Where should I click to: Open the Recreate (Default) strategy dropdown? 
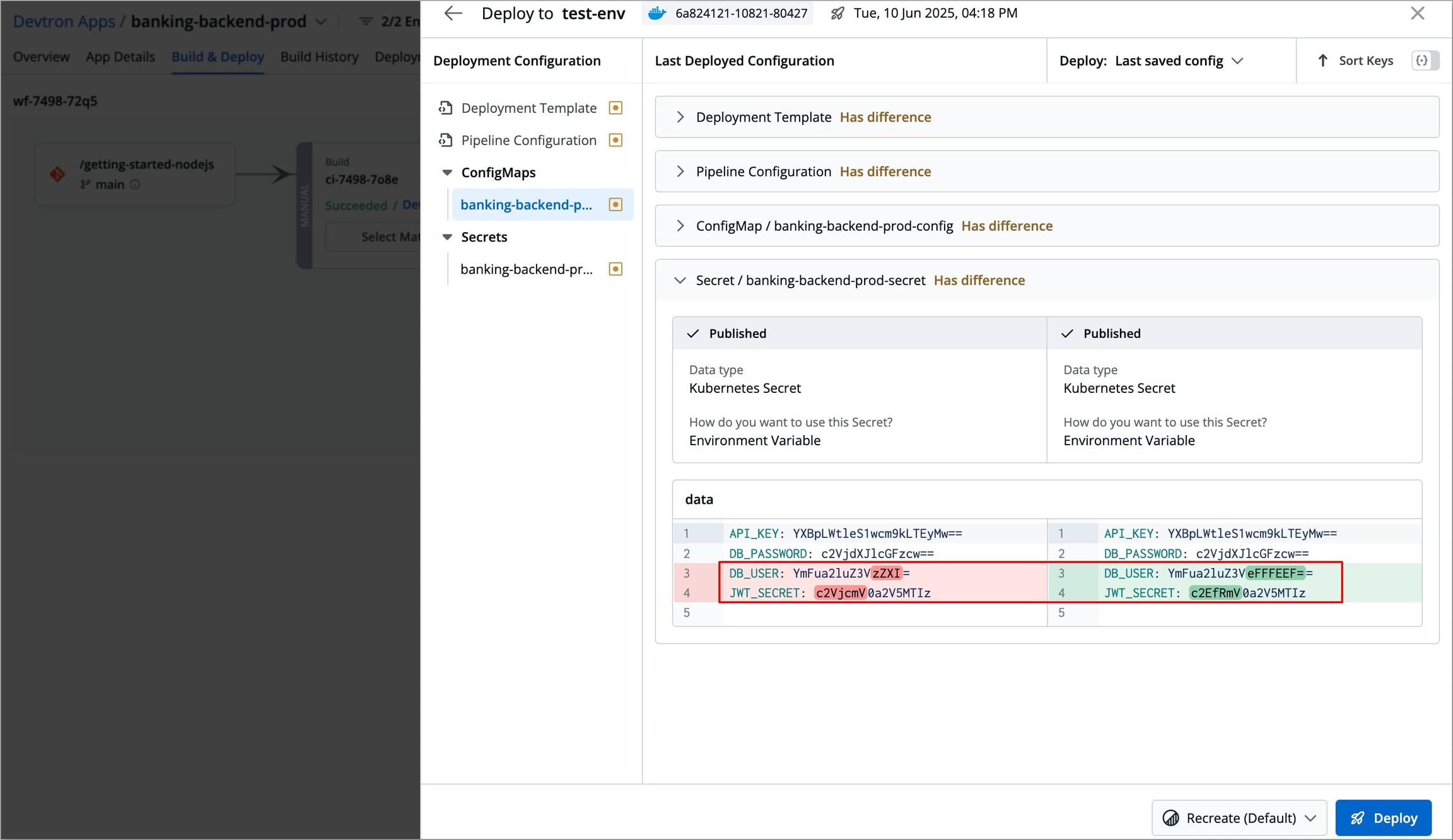1239,818
